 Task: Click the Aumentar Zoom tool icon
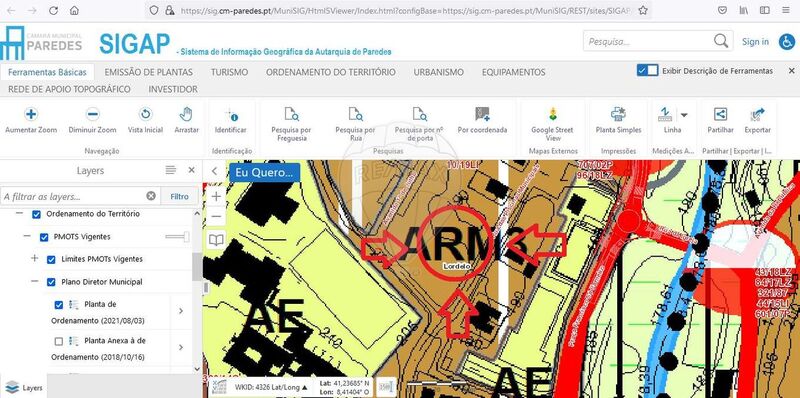pyautogui.click(x=31, y=114)
